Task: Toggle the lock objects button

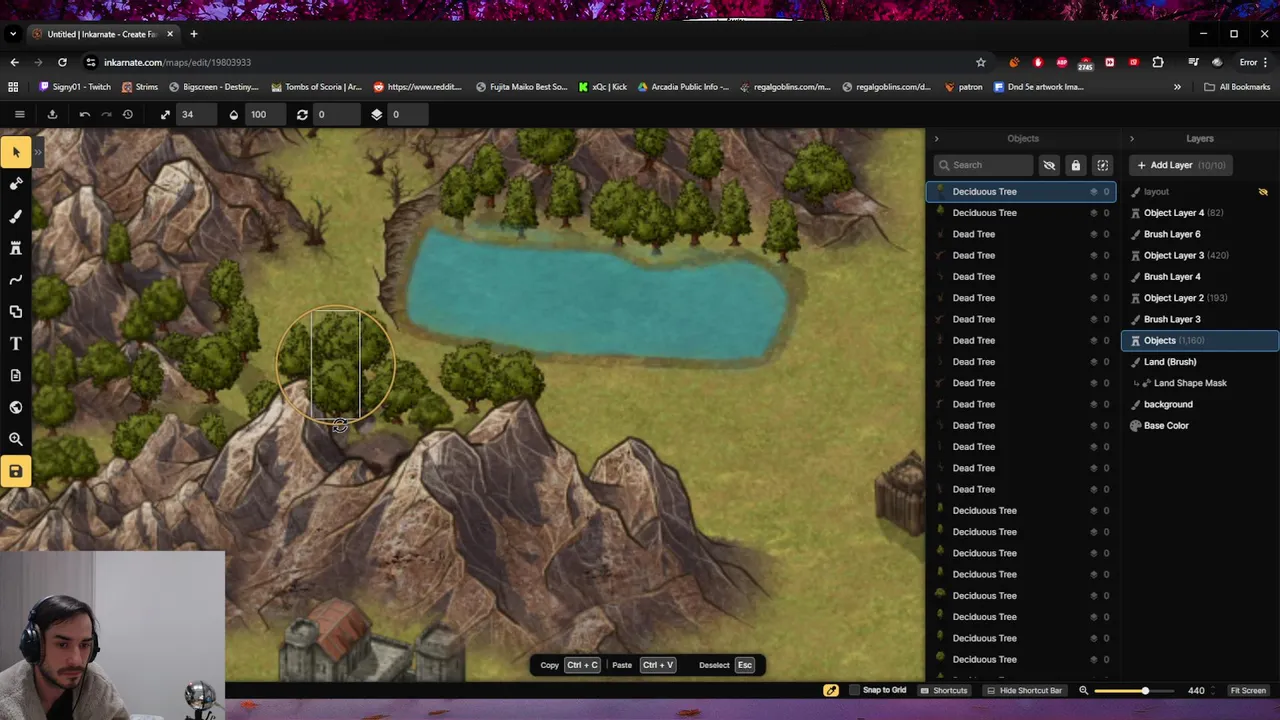Action: click(1075, 165)
